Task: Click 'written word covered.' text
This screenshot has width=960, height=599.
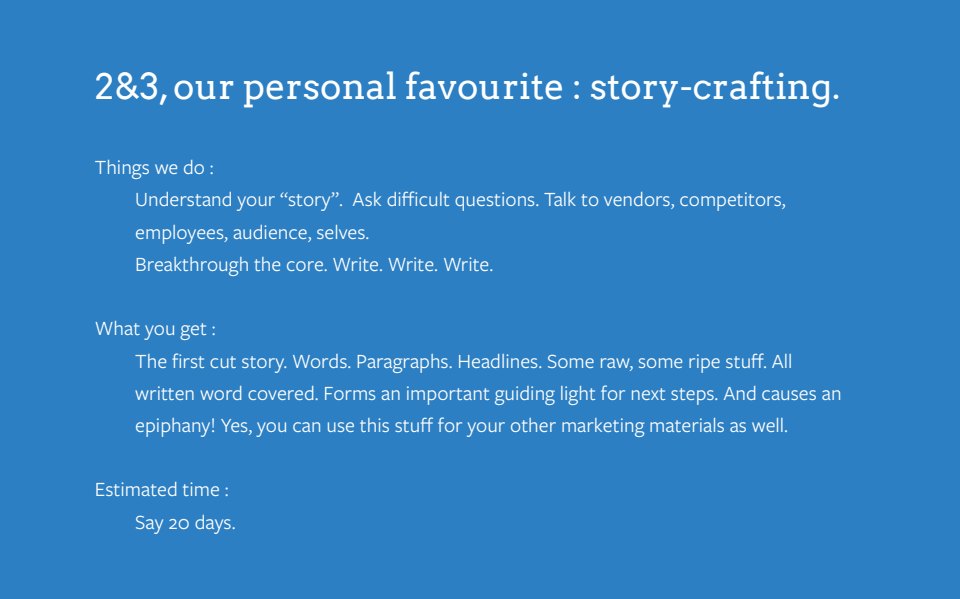Action: (227, 394)
